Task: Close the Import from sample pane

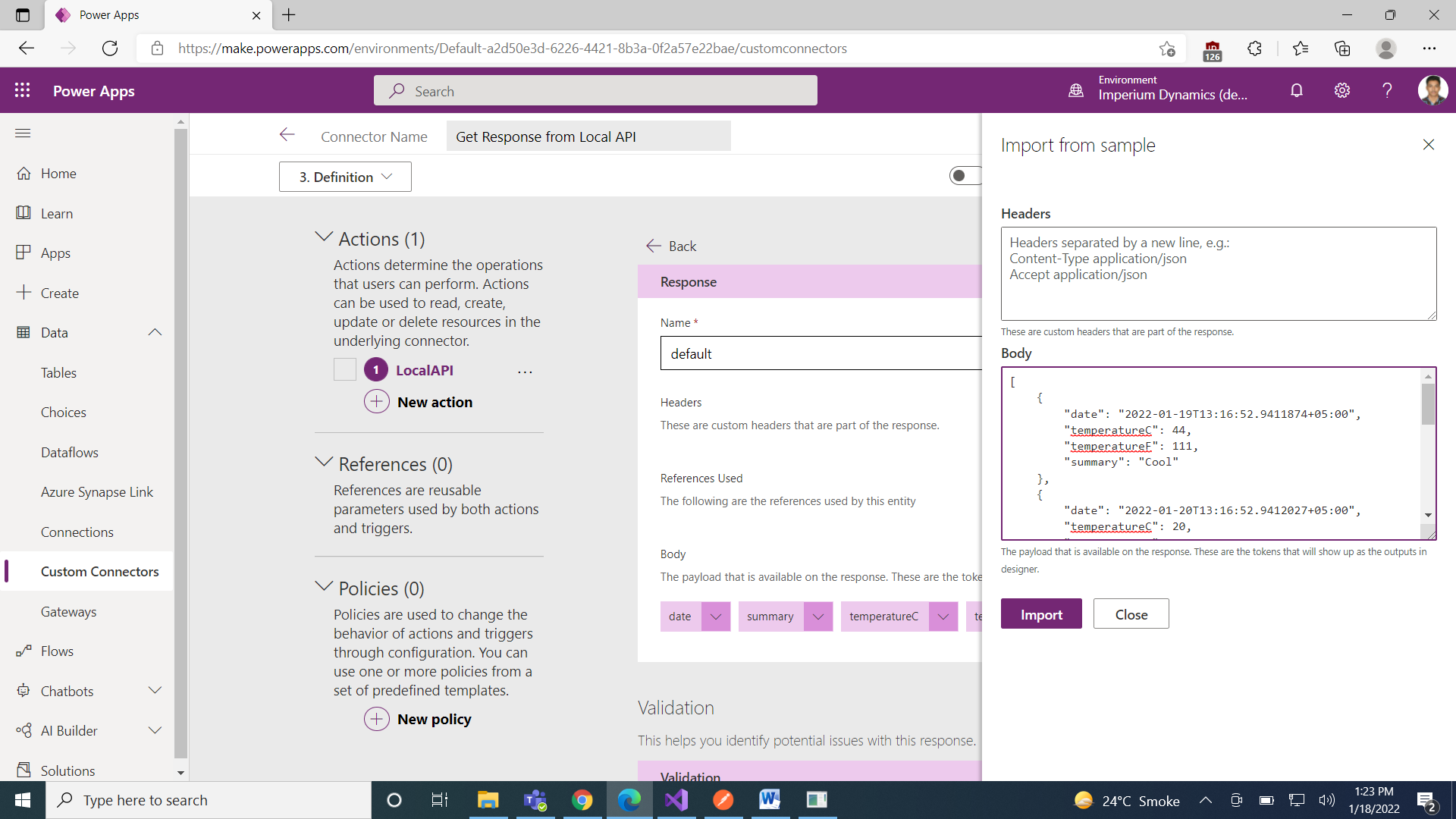Action: tap(1429, 144)
